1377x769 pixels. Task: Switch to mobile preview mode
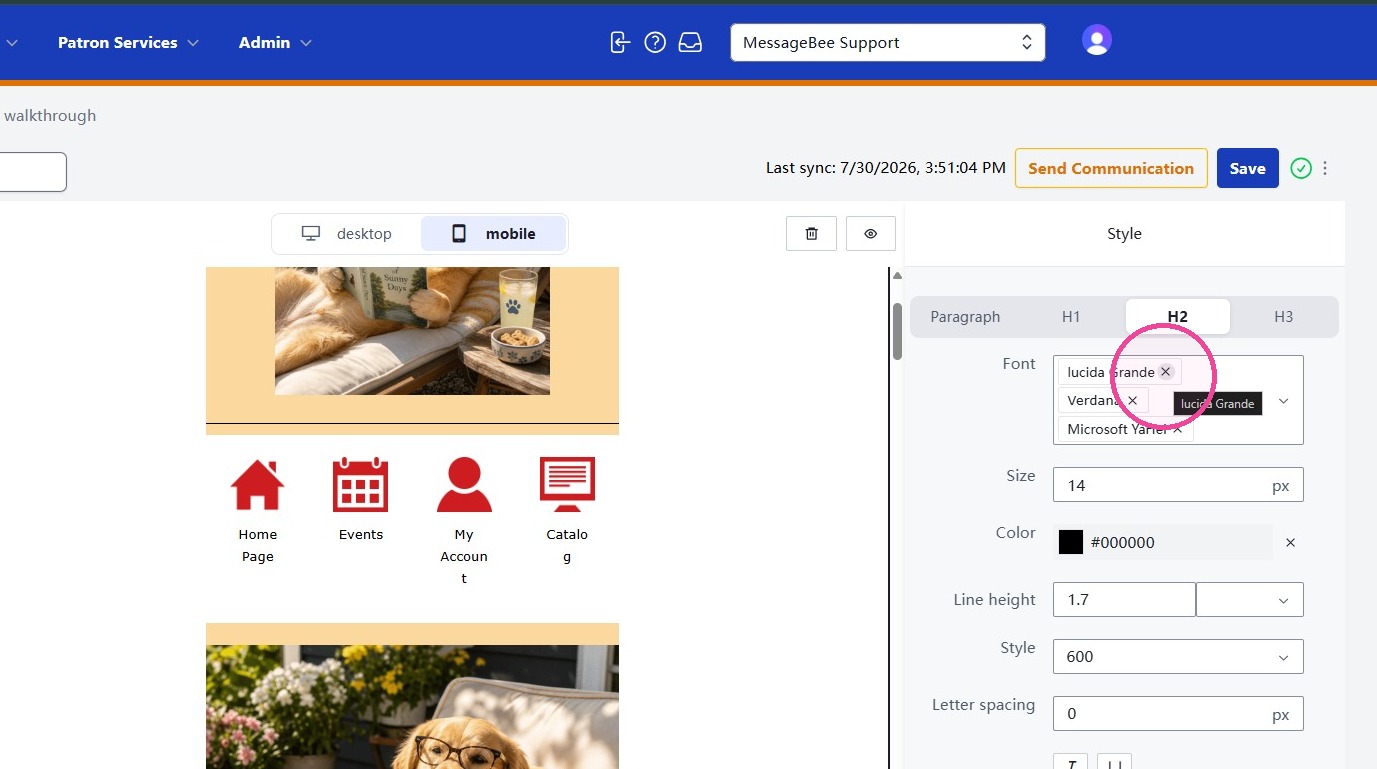(494, 233)
